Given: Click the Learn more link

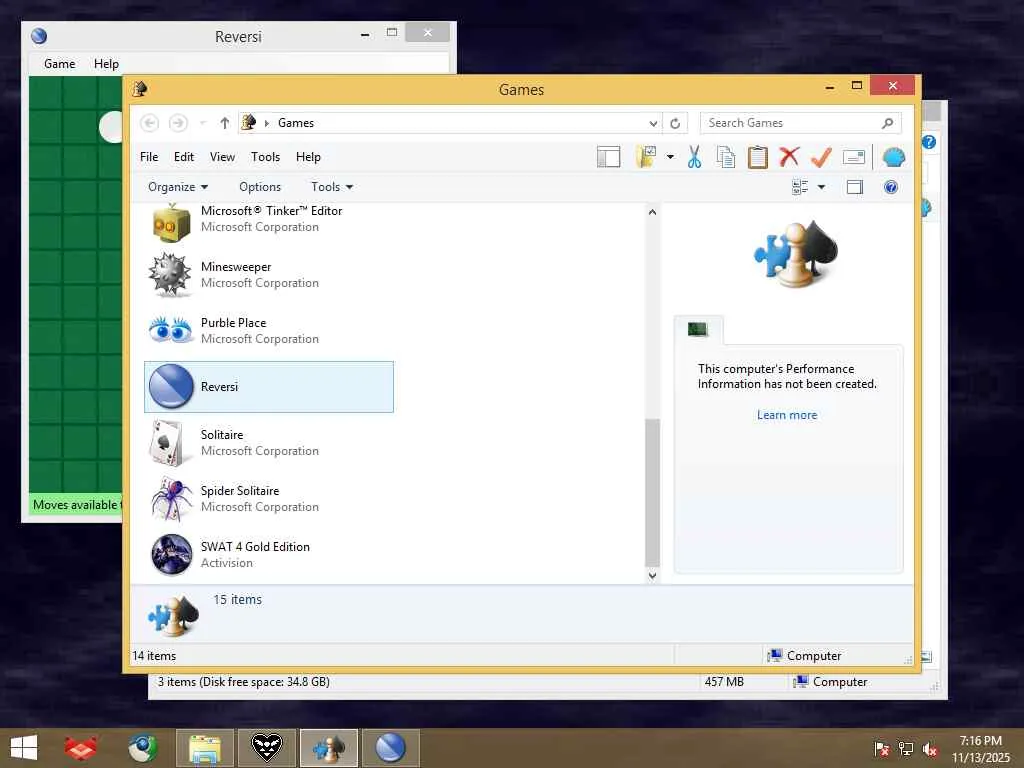Looking at the screenshot, I should tap(787, 415).
